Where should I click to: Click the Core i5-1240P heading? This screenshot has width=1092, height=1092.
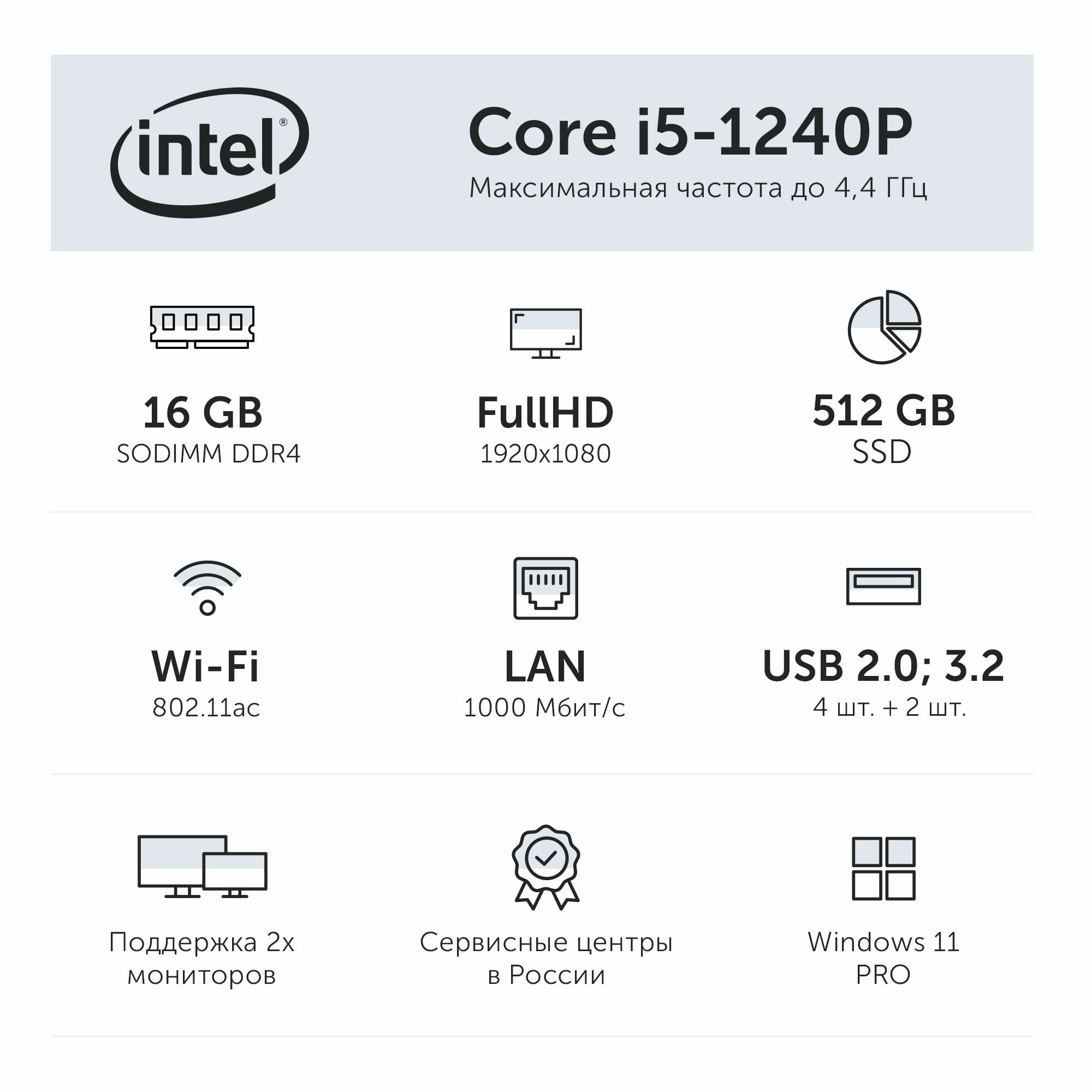690,132
